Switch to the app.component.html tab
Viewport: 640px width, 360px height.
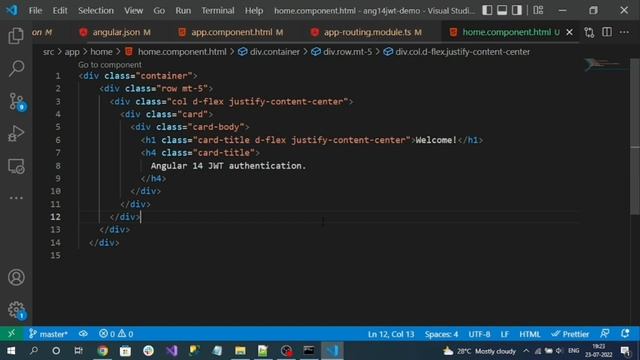pos(231,32)
